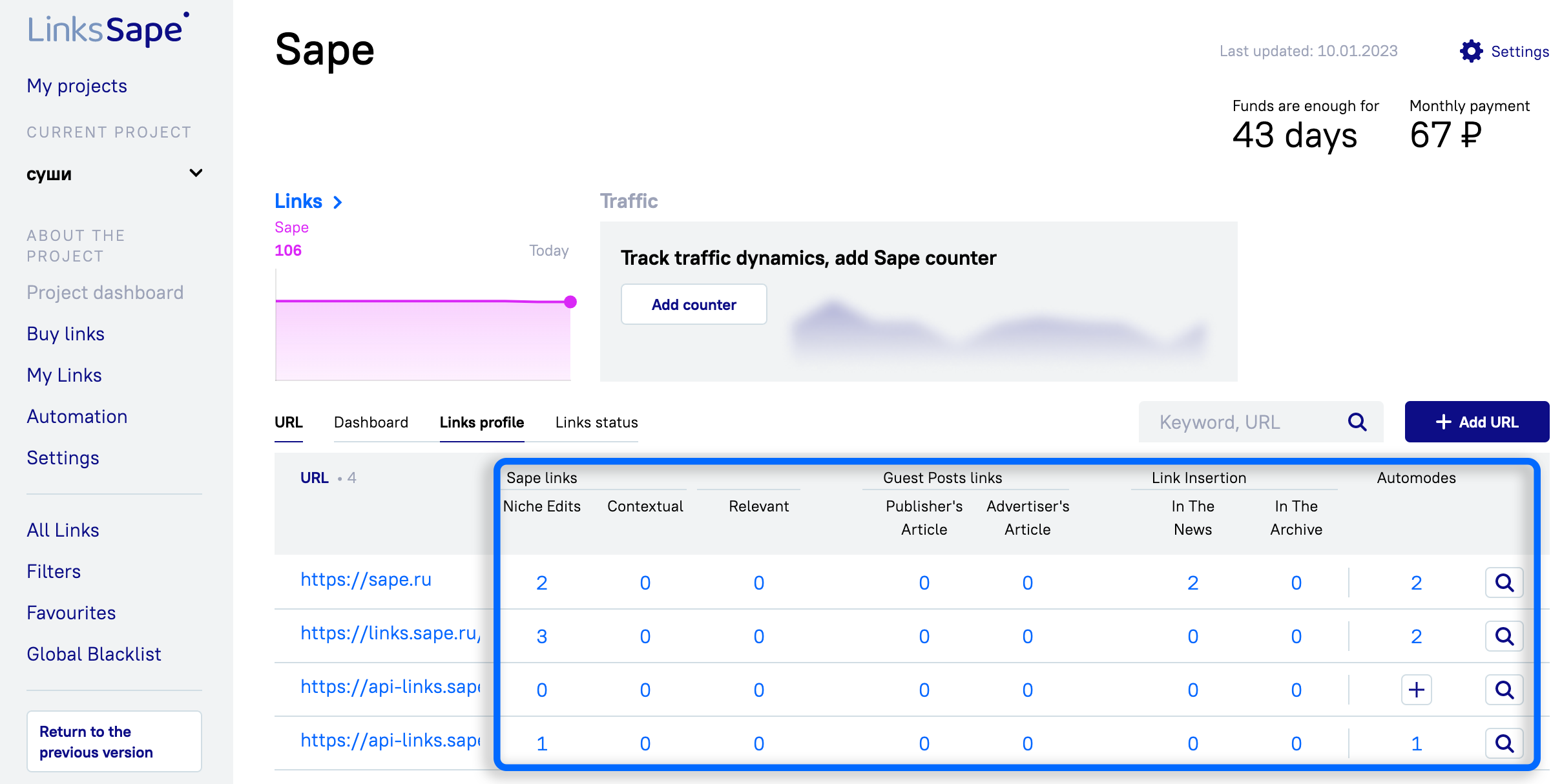Open the Settings gear icon at top right
1562x784 pixels.
(x=1471, y=51)
